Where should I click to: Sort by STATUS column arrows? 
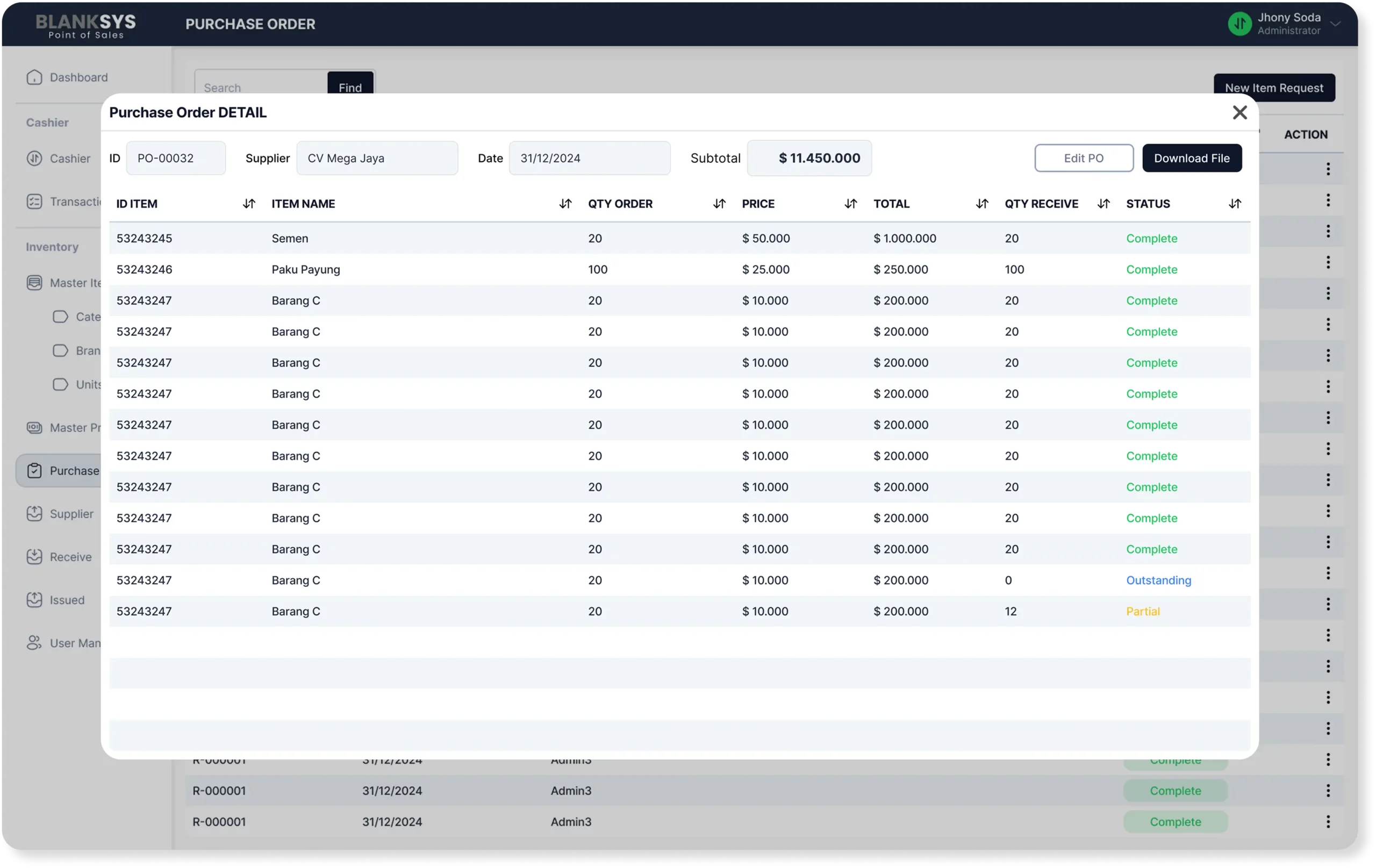(x=1235, y=203)
